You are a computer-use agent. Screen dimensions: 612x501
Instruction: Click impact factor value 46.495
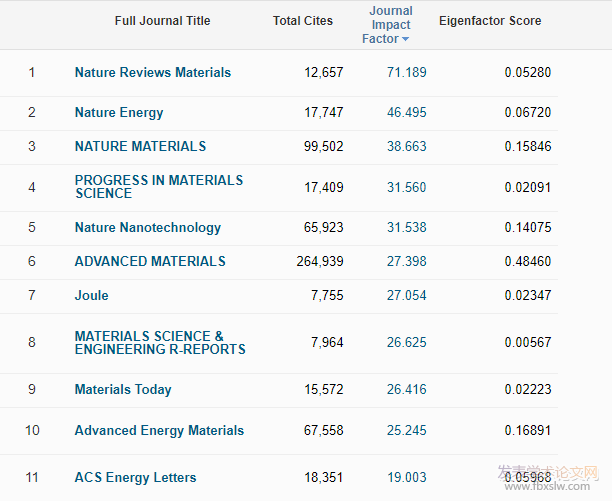[407, 113]
